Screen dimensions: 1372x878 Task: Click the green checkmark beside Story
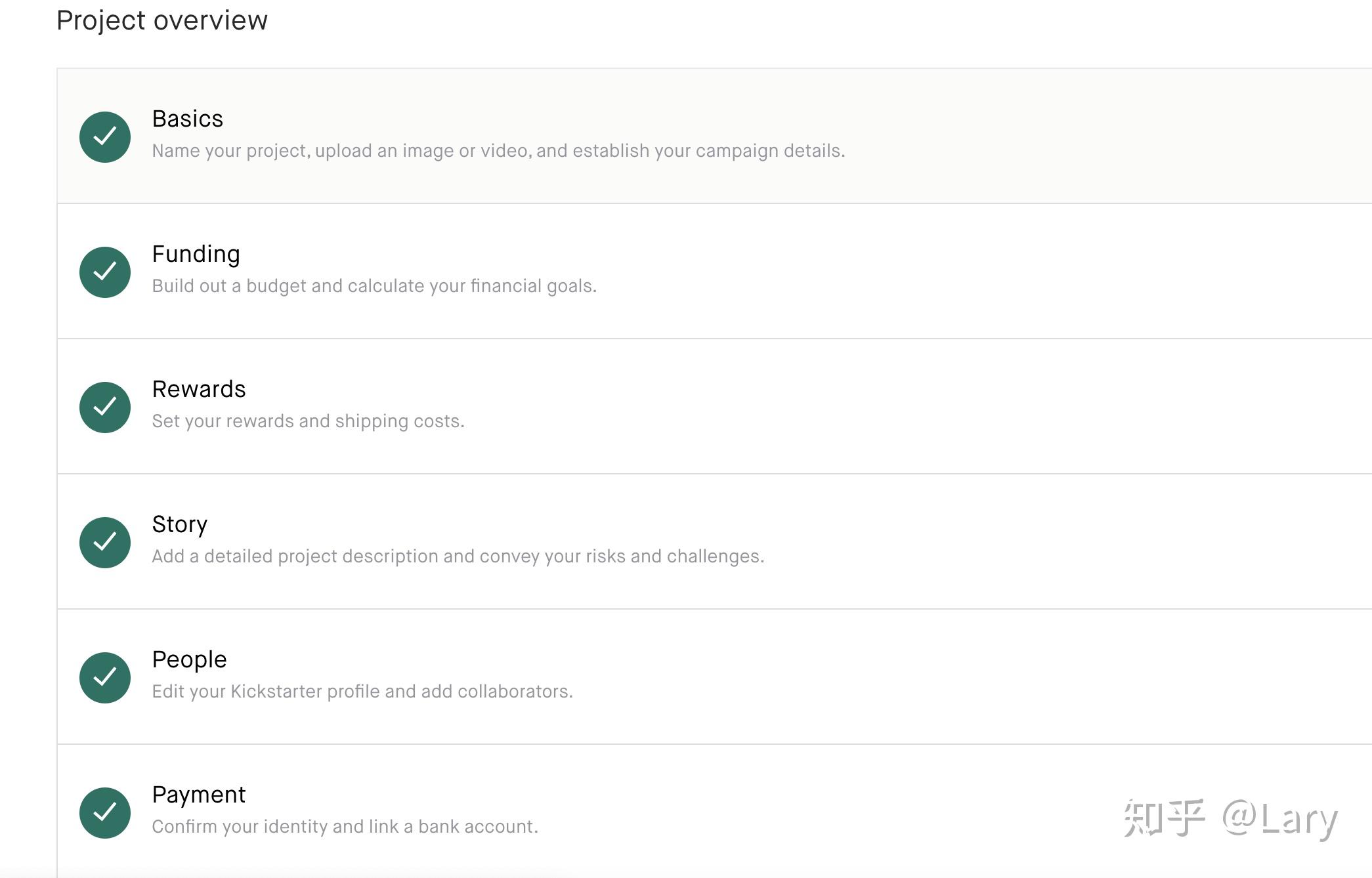105,542
